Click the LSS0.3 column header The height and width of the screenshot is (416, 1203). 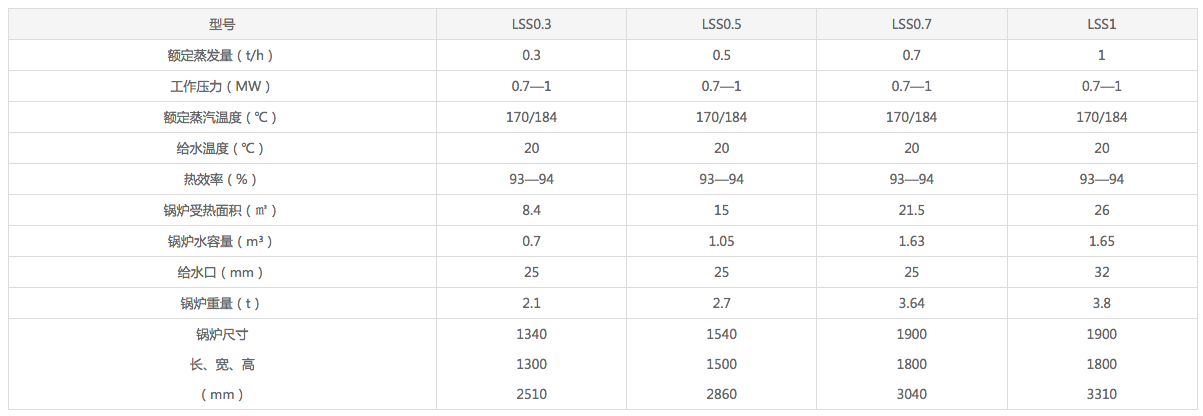[x=531, y=24]
